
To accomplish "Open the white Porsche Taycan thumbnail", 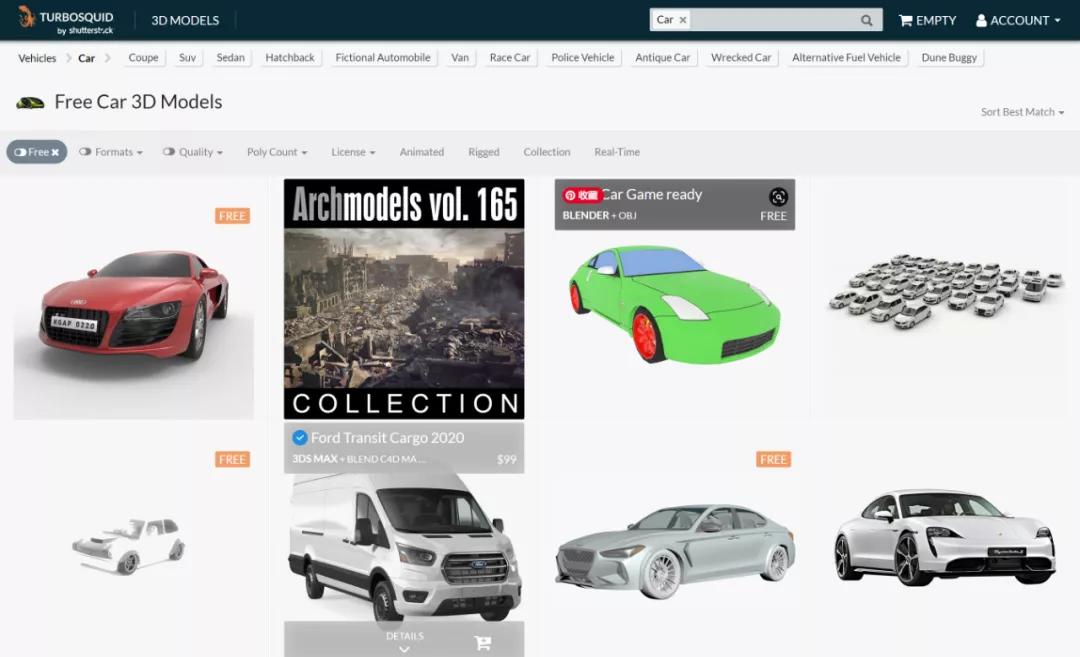I will [945, 537].
